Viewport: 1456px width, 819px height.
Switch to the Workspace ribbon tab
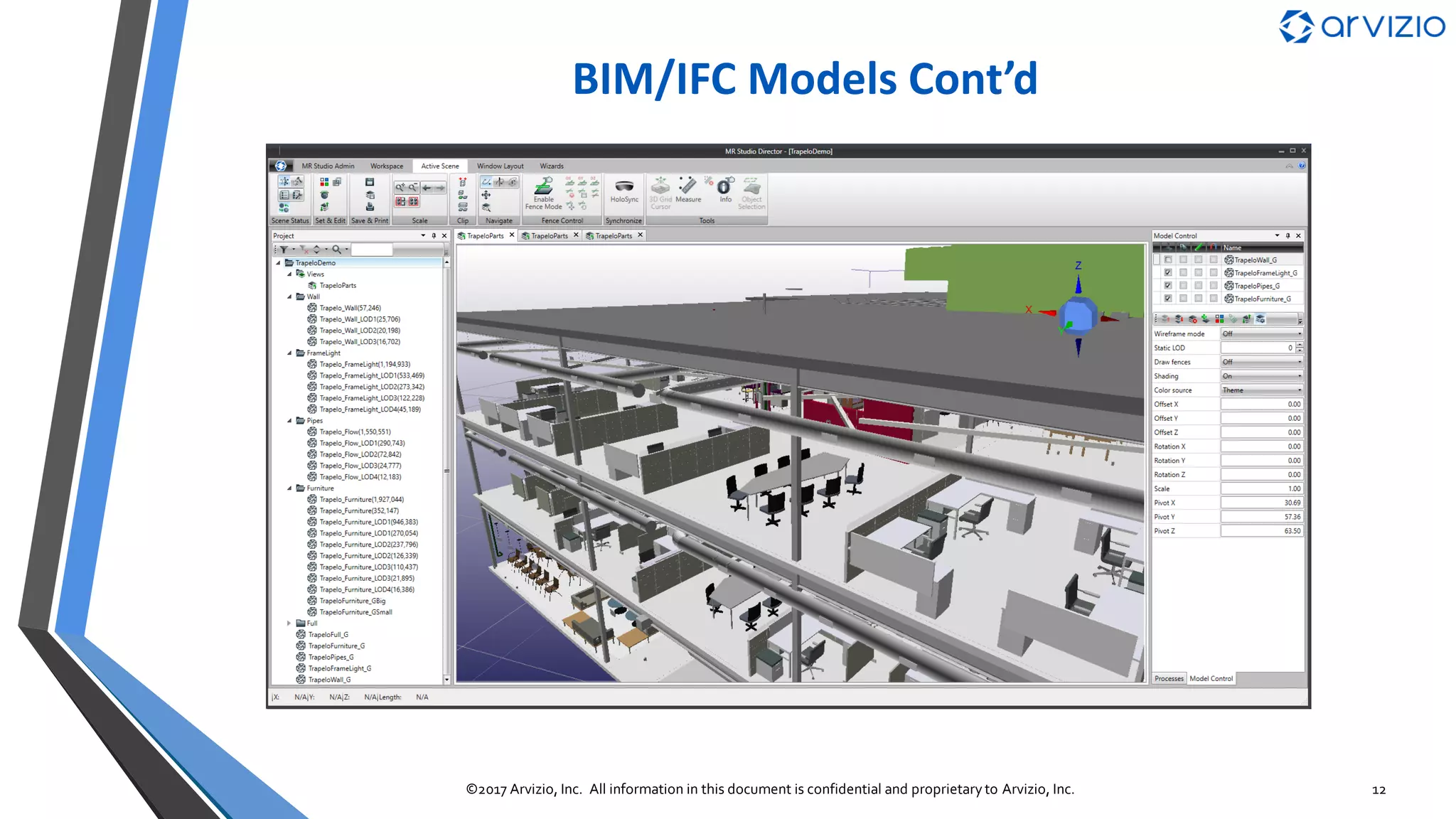click(386, 166)
